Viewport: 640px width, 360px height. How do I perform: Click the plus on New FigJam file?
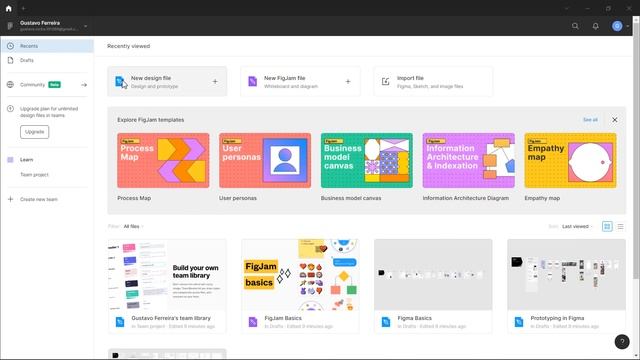pos(348,82)
